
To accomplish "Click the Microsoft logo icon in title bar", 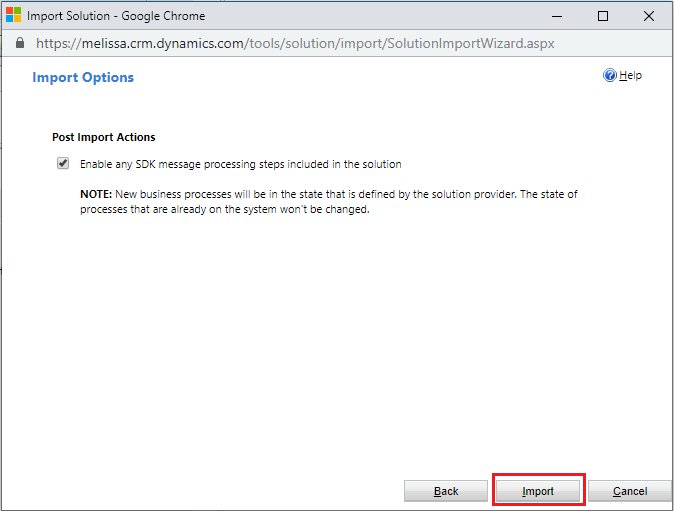I will click(x=13, y=16).
